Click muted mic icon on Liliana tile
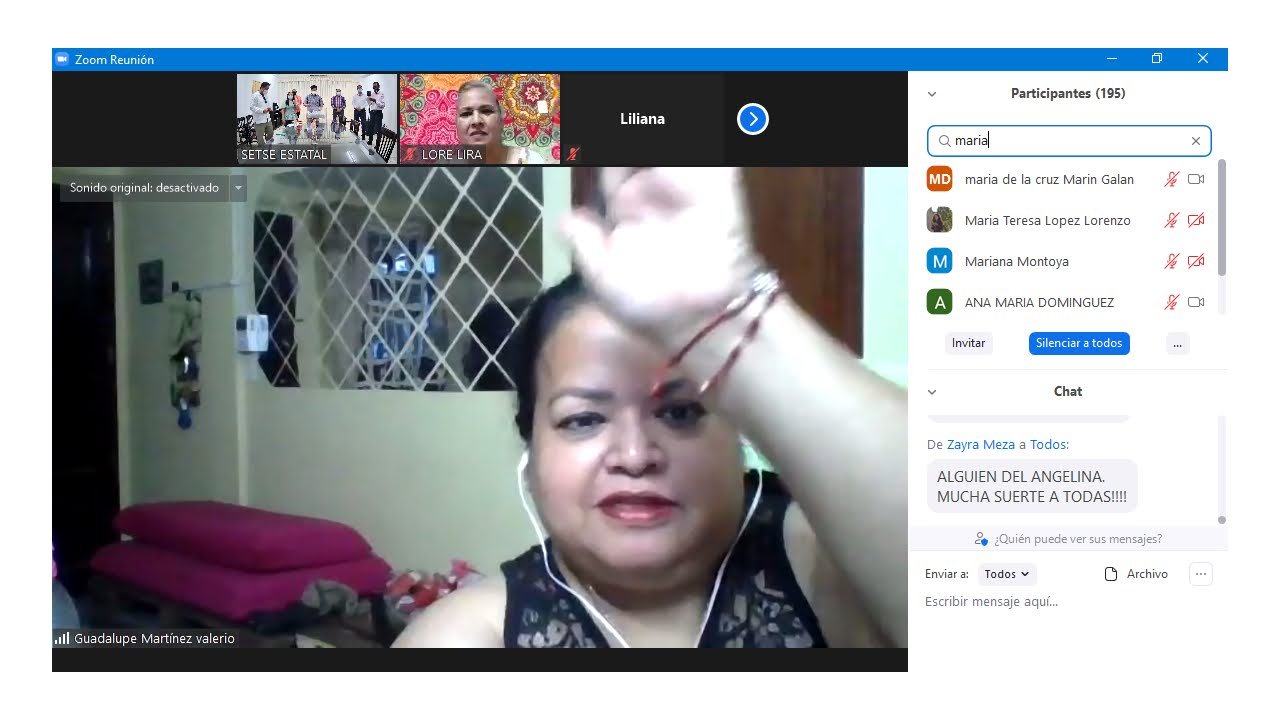Image resolution: width=1280 pixels, height=720 pixels. click(573, 154)
